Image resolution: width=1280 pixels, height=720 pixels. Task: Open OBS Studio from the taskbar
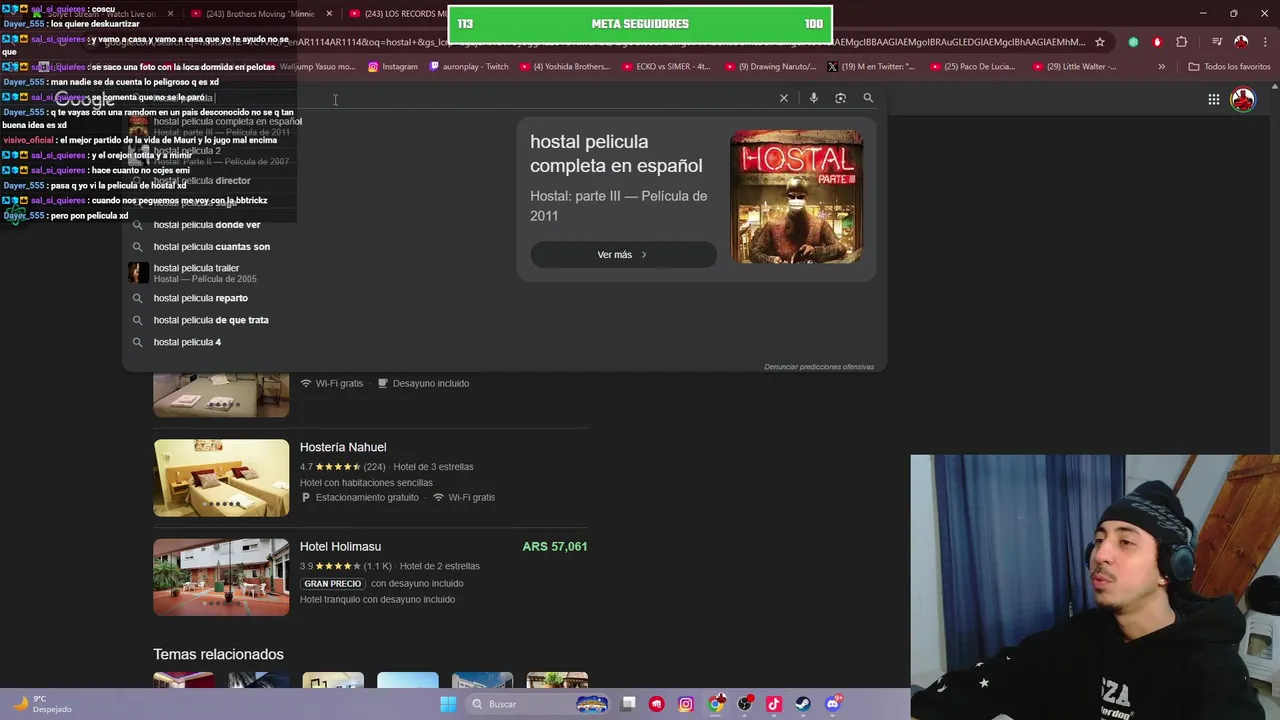tap(745, 704)
